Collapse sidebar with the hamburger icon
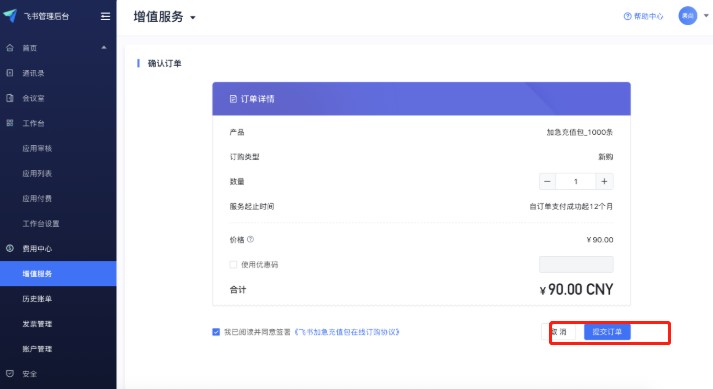This screenshot has width=713, height=389. pos(105,16)
